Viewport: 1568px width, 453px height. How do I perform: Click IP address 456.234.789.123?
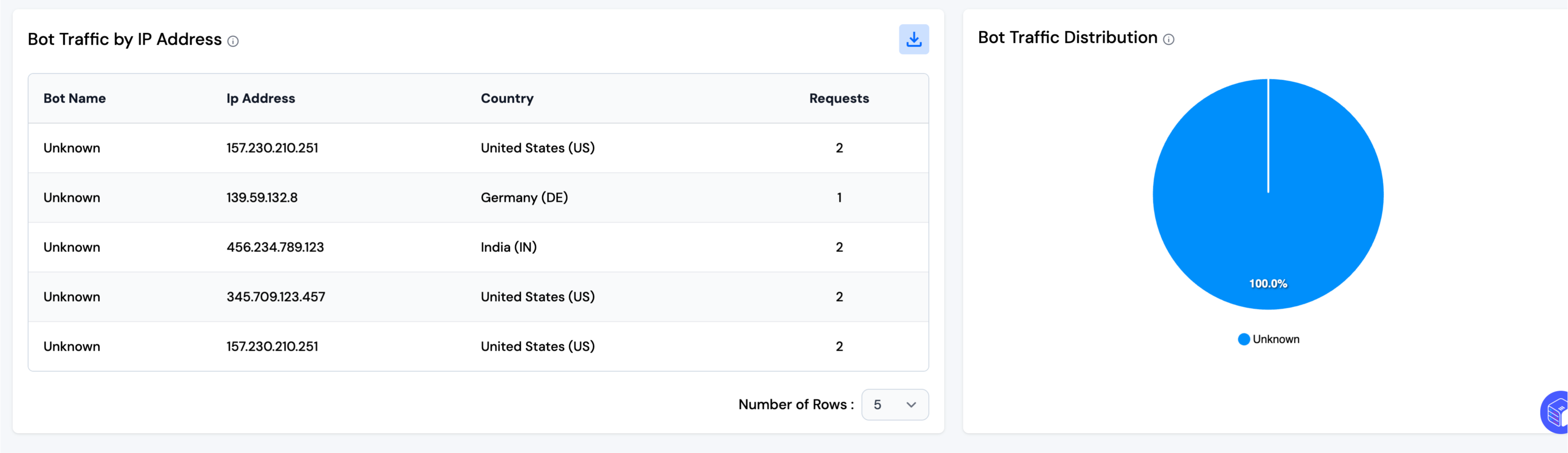pyautogui.click(x=275, y=248)
